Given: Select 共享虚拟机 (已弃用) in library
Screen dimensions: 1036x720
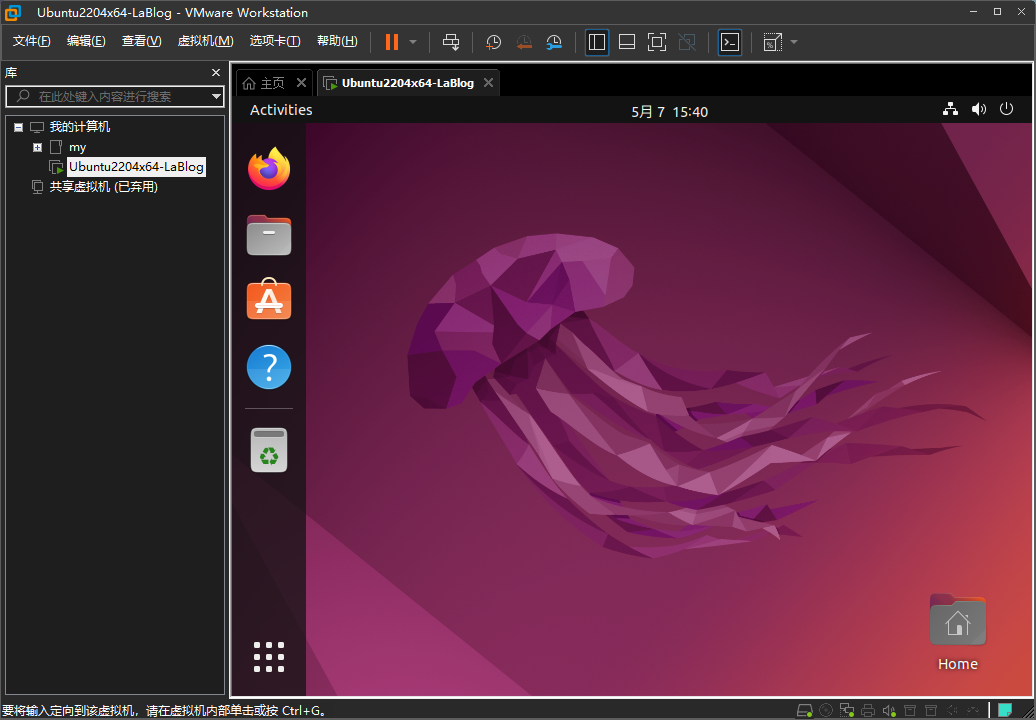Looking at the screenshot, I should coord(104,187).
